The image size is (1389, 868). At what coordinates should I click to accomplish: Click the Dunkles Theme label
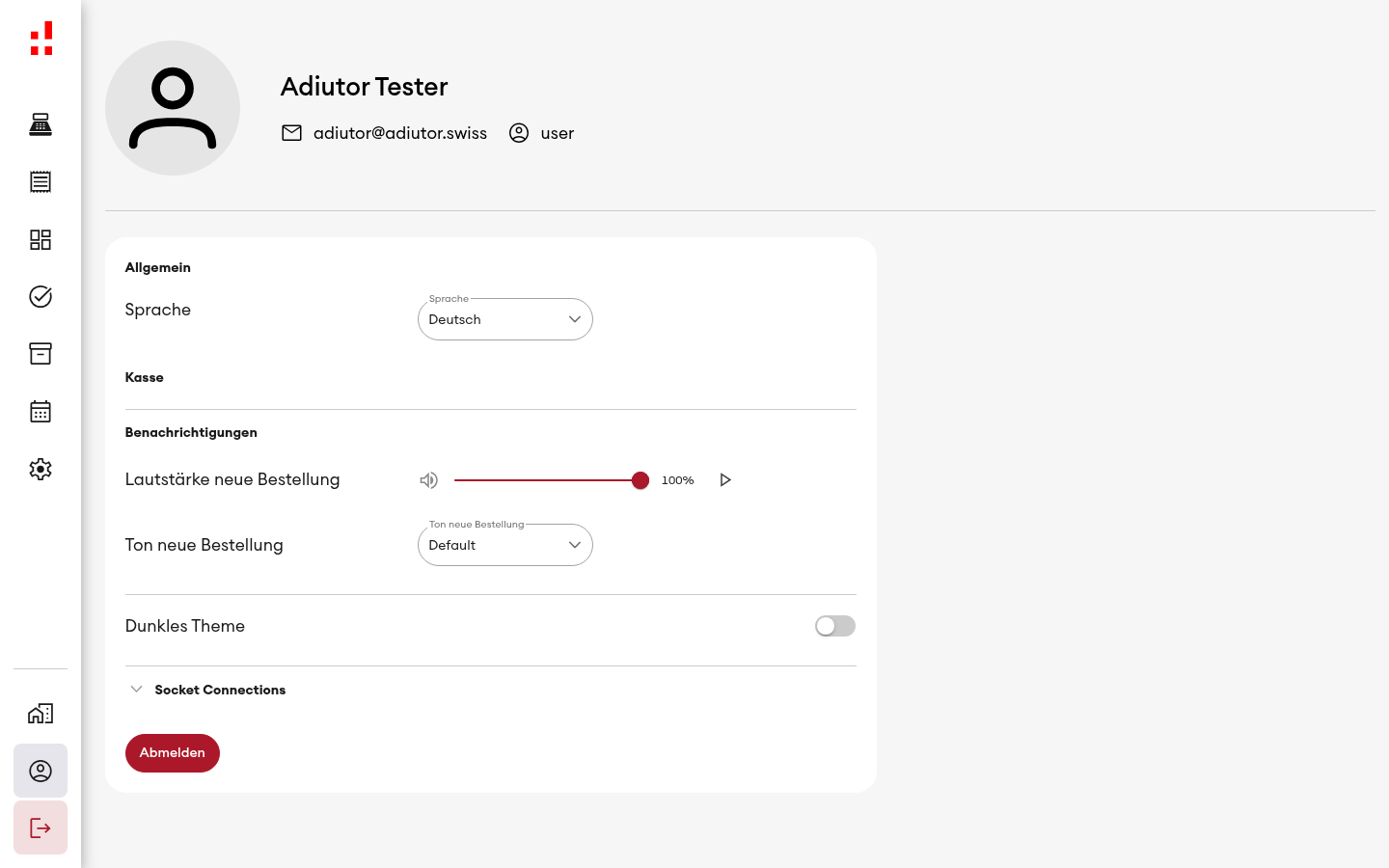click(x=185, y=626)
